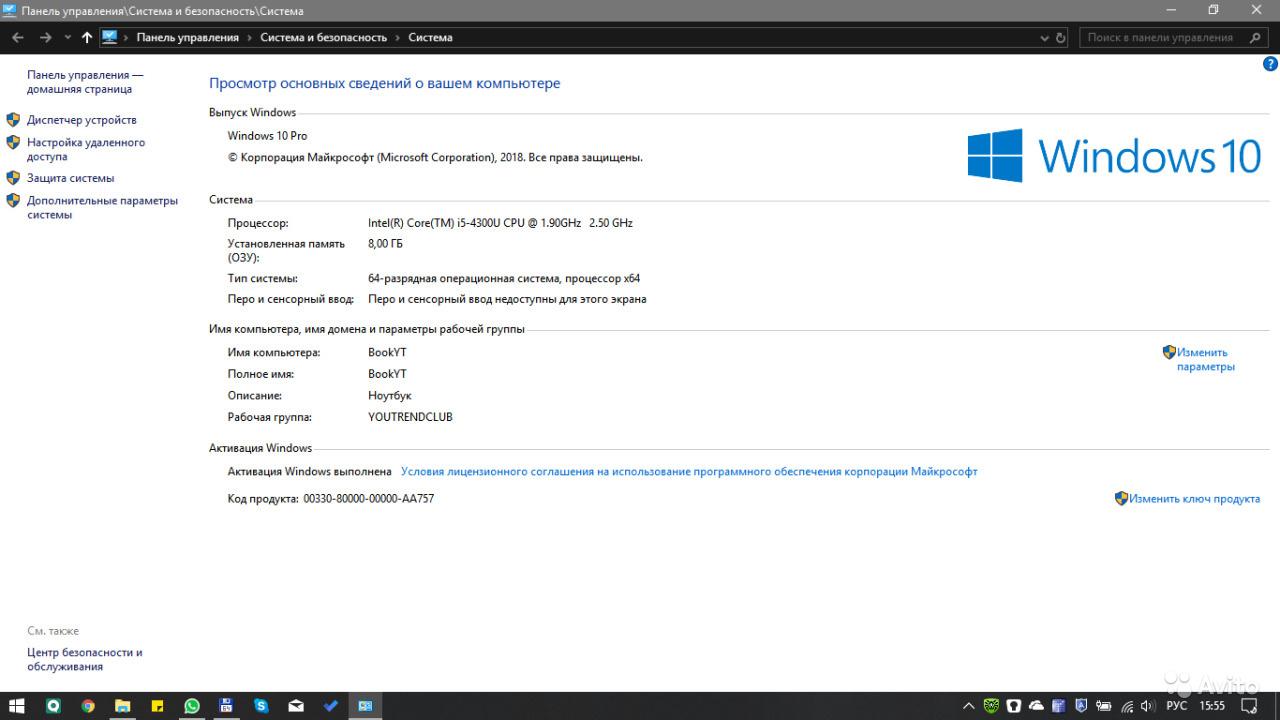Open volume speaker tray icon
Screen dimensions: 1280x720
click(1149, 706)
